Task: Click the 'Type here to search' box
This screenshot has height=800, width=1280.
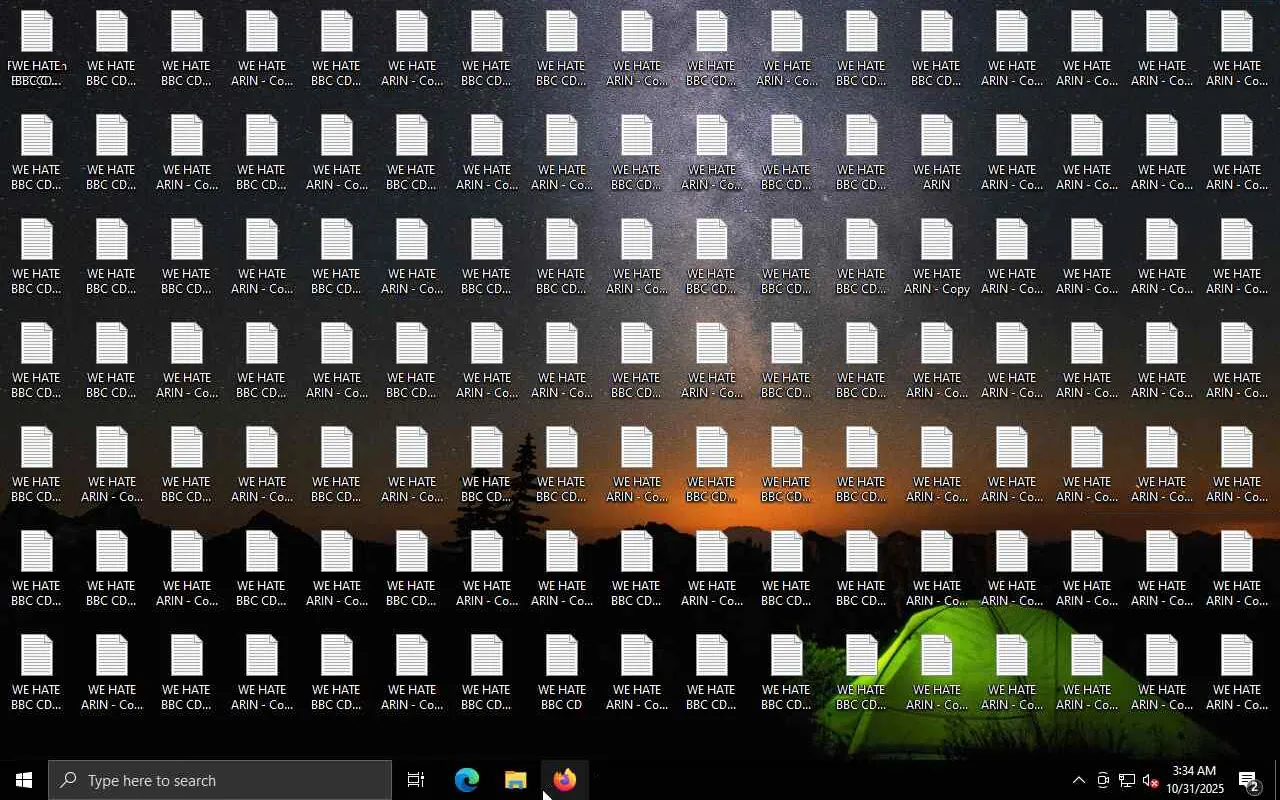Action: [x=220, y=780]
